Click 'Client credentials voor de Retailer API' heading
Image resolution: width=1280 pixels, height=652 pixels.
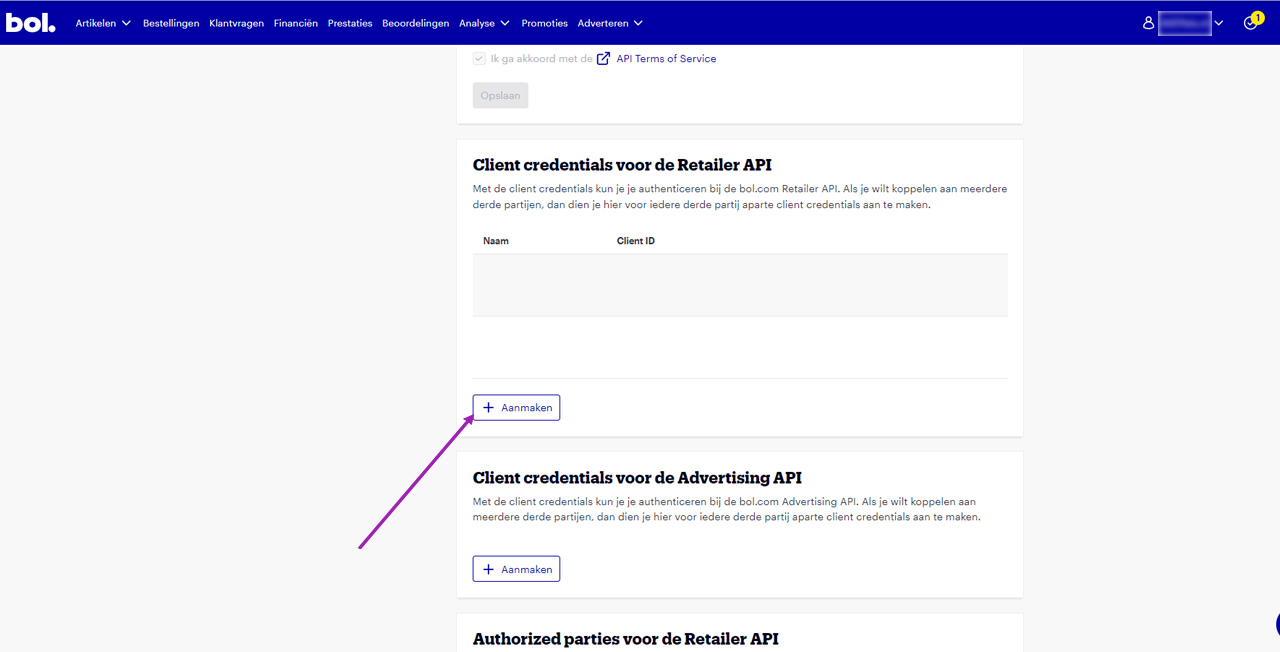(x=622, y=165)
